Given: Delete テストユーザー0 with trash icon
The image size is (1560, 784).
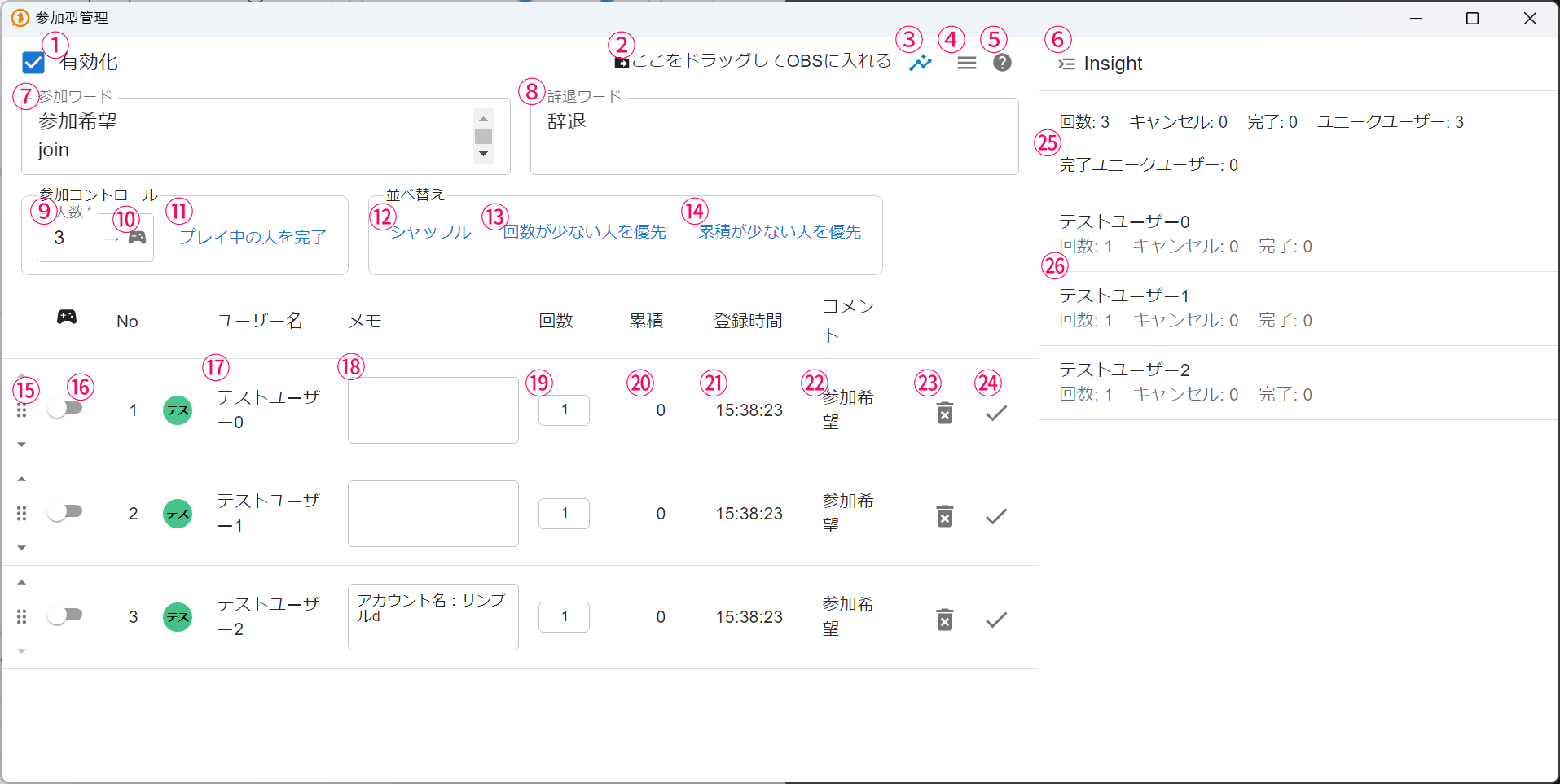Looking at the screenshot, I should coord(944,413).
